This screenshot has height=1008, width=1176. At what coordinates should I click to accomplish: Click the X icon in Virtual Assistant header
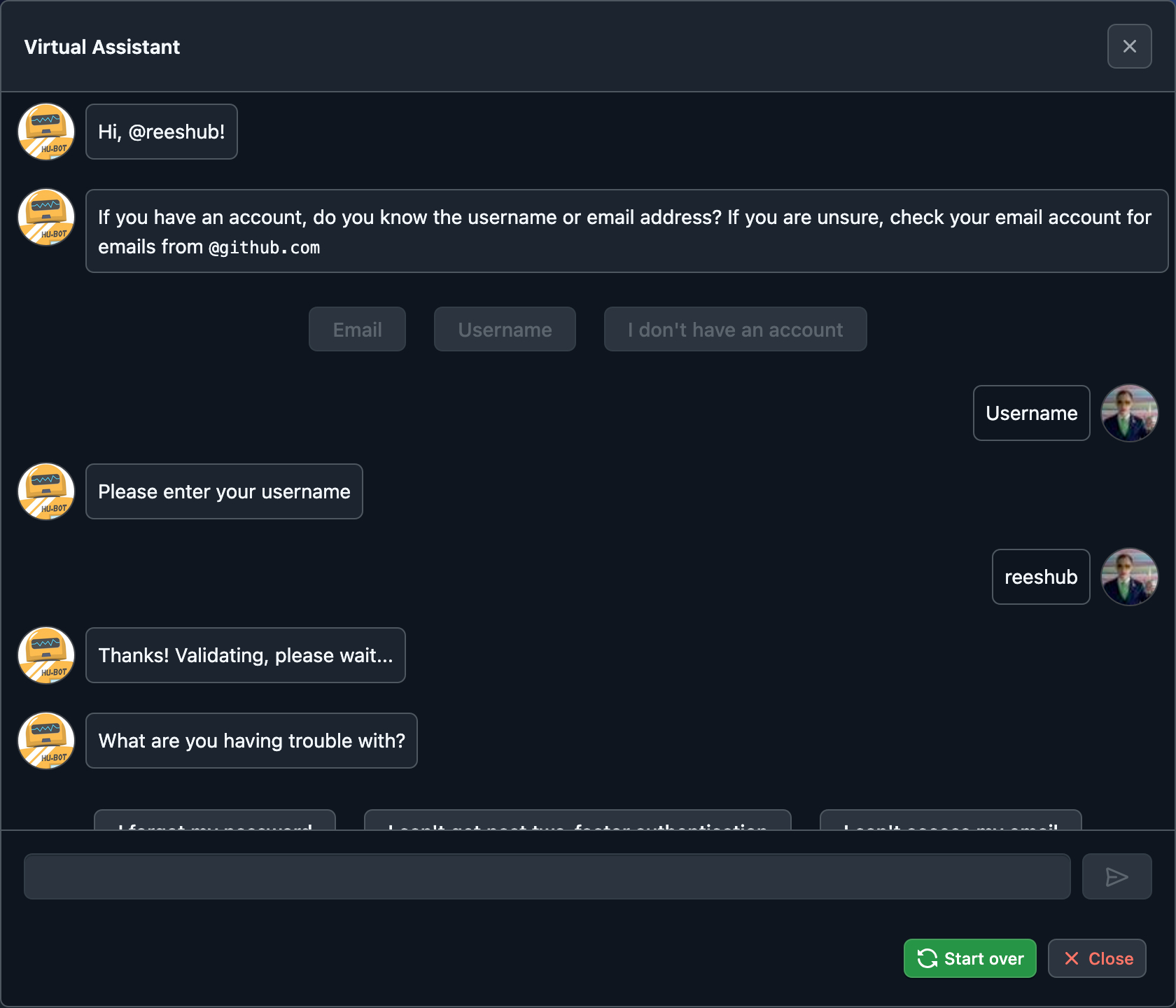[1129, 46]
